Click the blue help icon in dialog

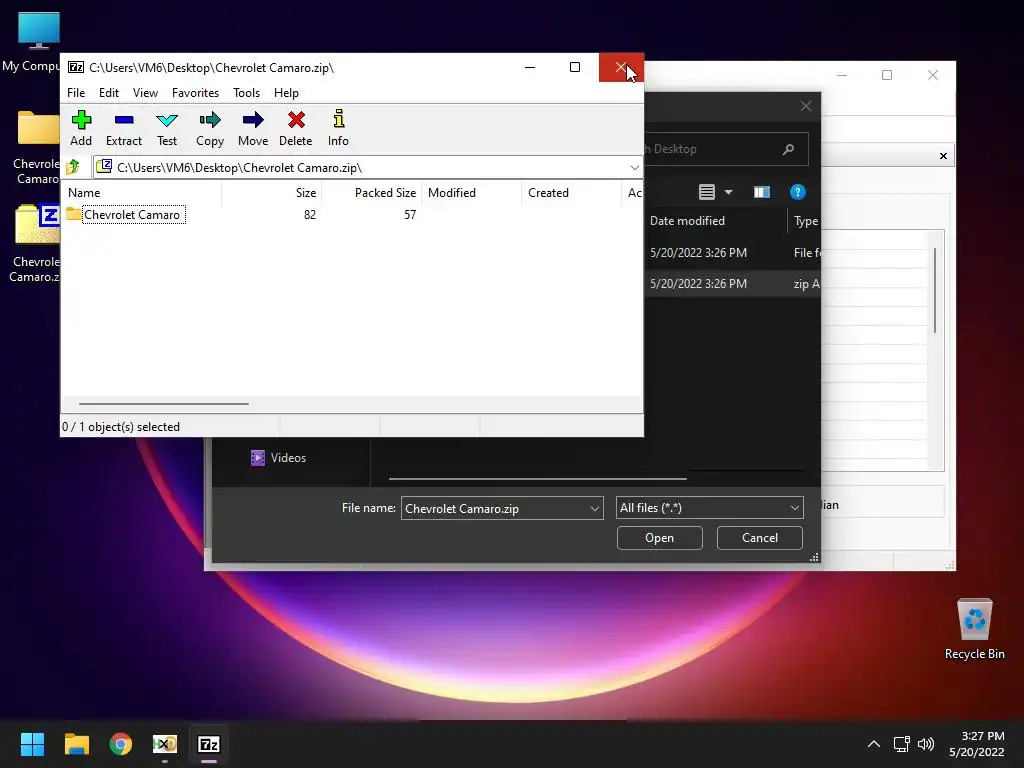[797, 192]
